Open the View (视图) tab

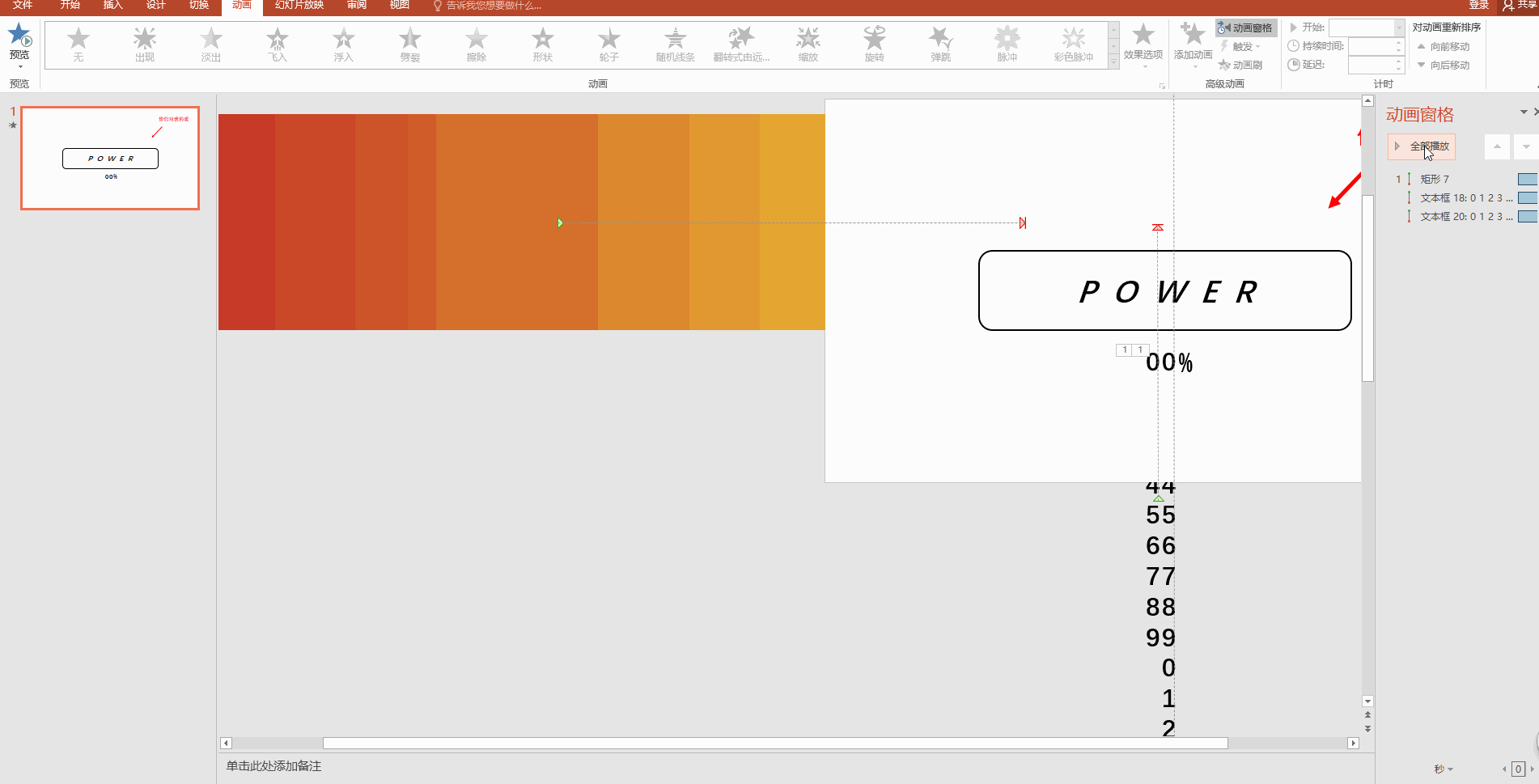pyautogui.click(x=400, y=5)
